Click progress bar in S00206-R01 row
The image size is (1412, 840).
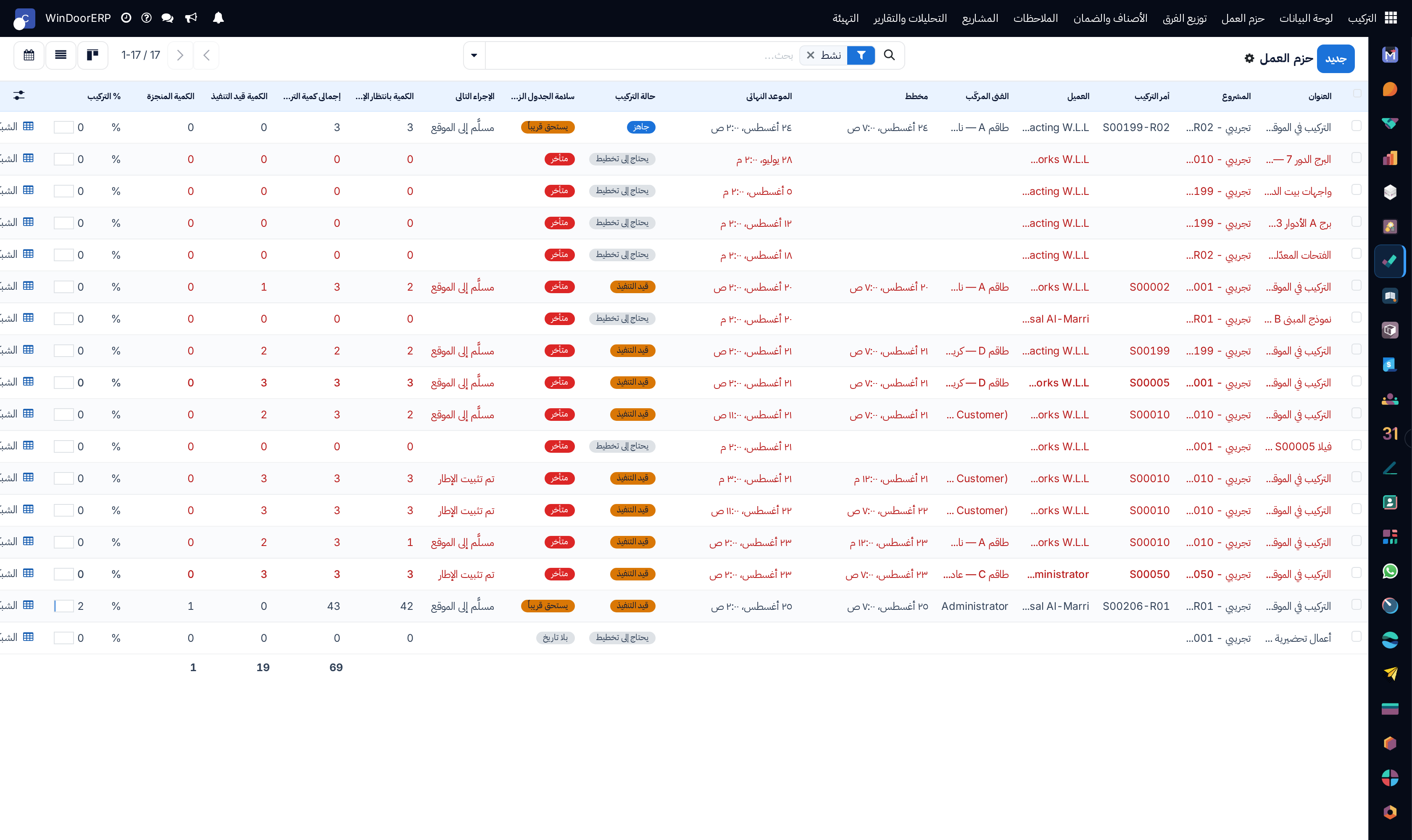click(64, 606)
